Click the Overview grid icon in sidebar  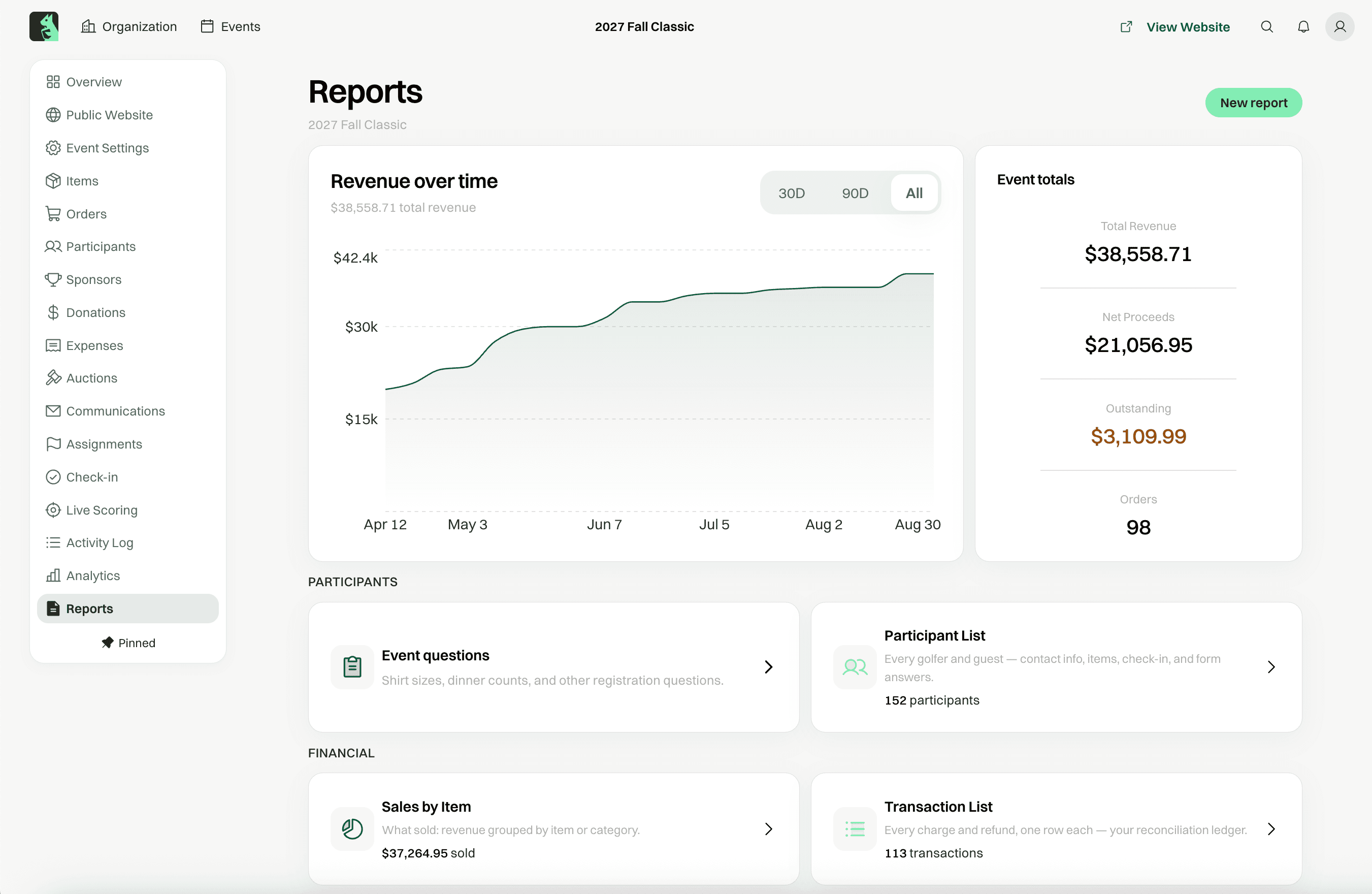point(53,82)
